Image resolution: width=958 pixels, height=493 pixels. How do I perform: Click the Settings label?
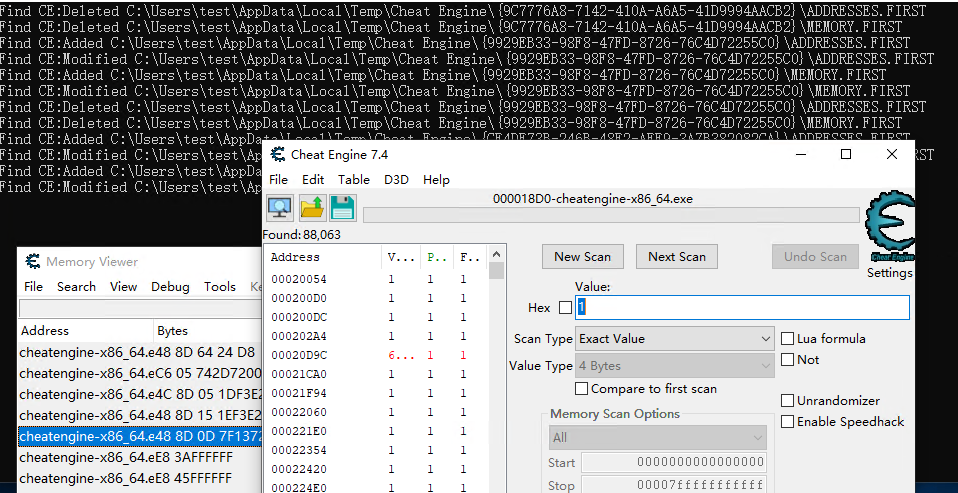point(890,272)
